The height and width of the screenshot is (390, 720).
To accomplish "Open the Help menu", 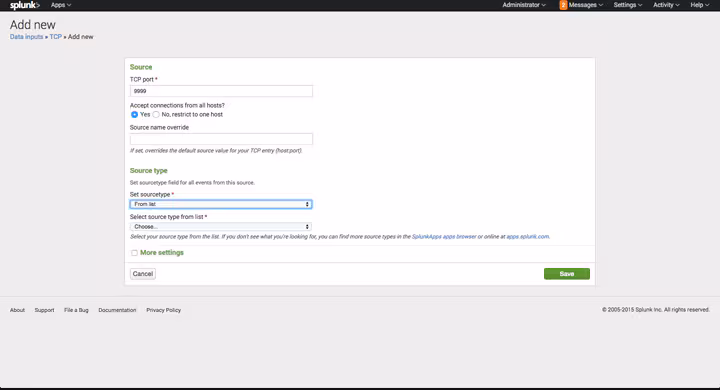I will coord(699,5).
